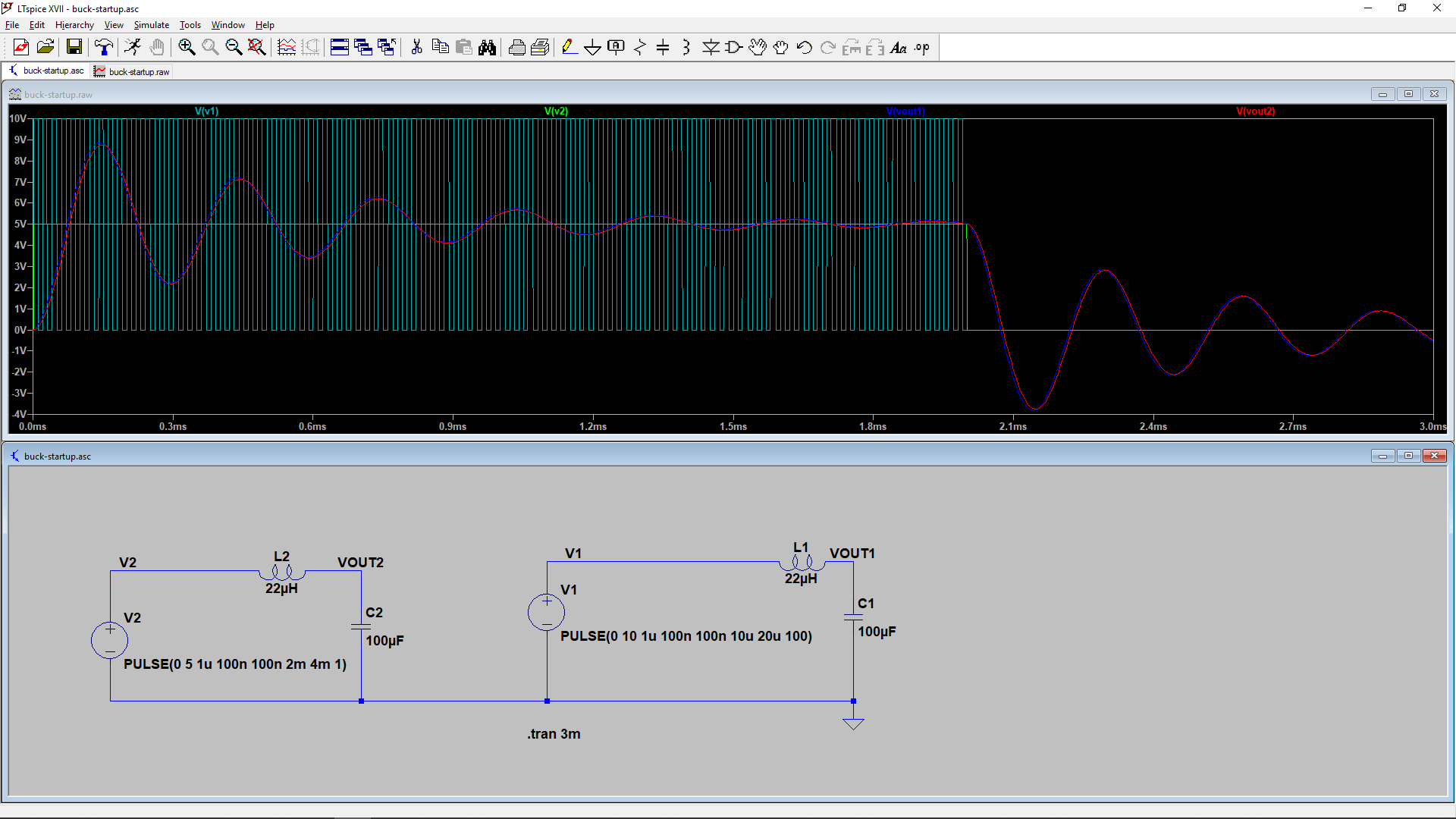Place a Diode using the diode icon

pyautogui.click(x=711, y=47)
